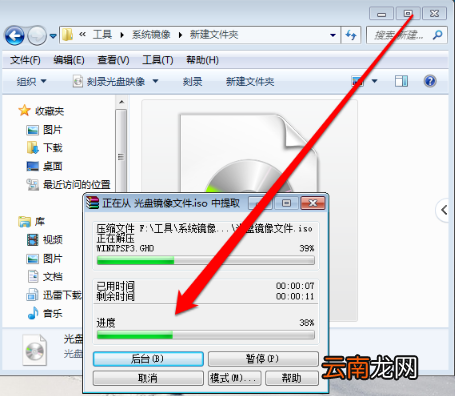The height and width of the screenshot is (396, 455).
Task: Open 迅雷下载 library
Action: click(x=62, y=295)
